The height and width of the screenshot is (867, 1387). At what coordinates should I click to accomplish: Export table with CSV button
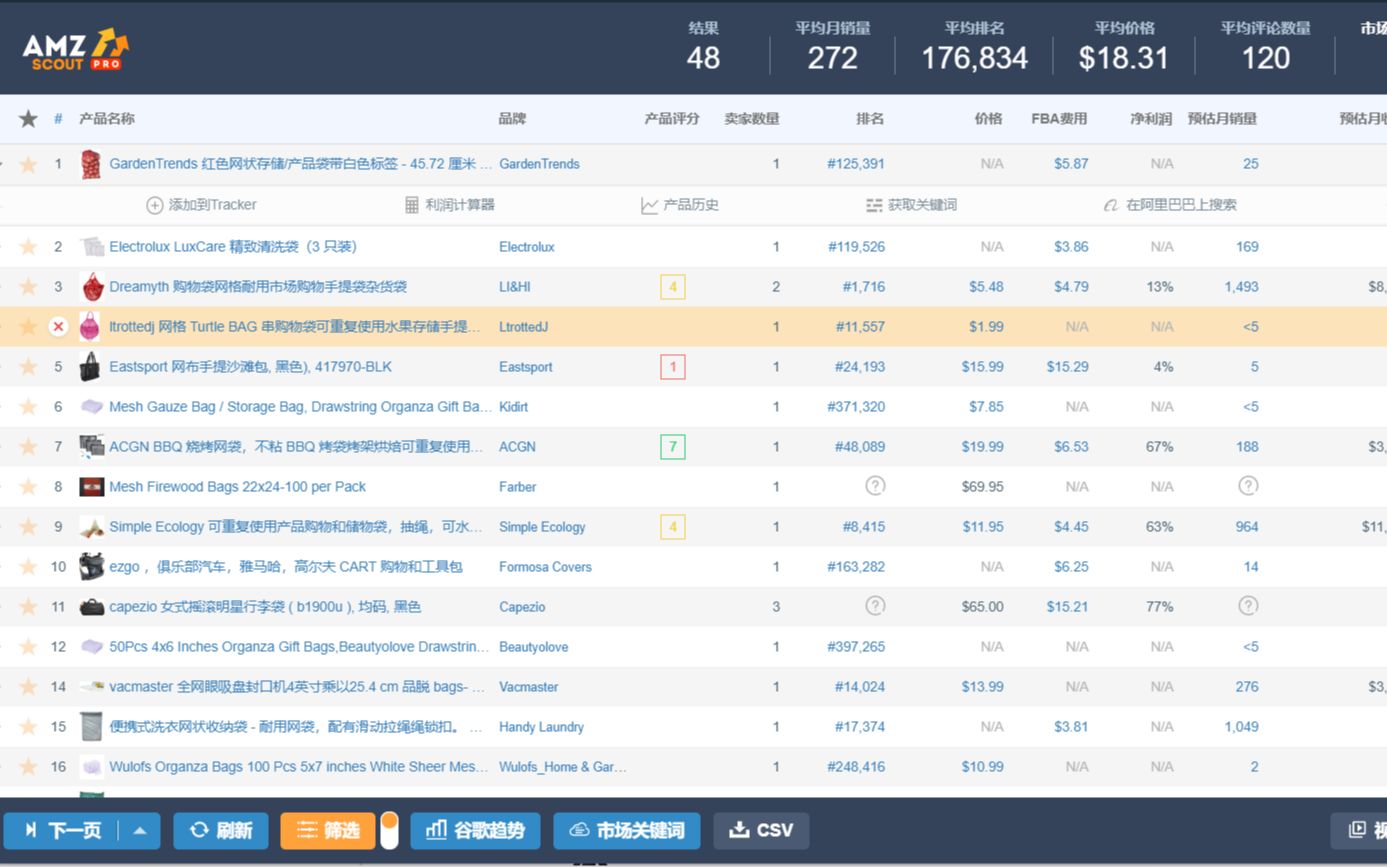pos(761,830)
